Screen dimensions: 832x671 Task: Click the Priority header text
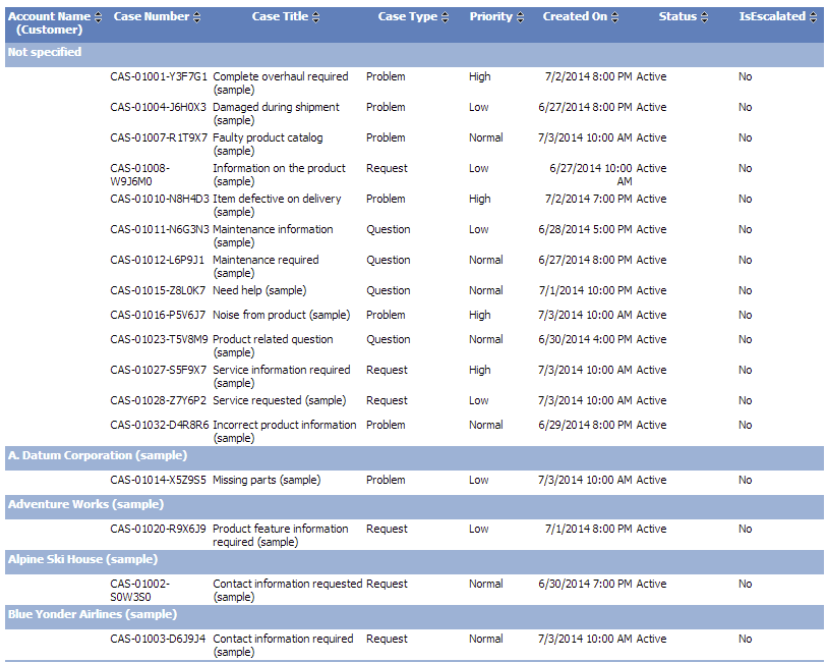(491, 16)
